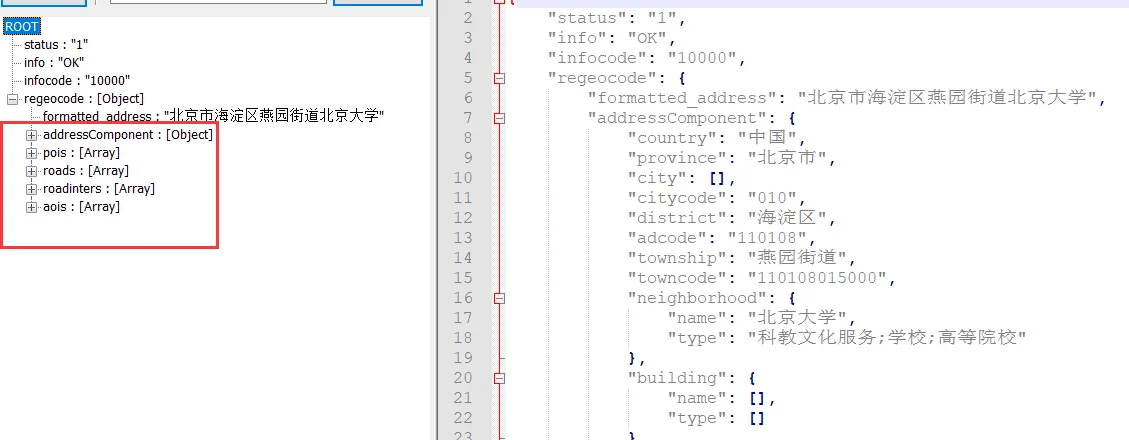The height and width of the screenshot is (440, 1129).
Task: Select the addressComponent : [Object] tree label
Action: [128, 135]
